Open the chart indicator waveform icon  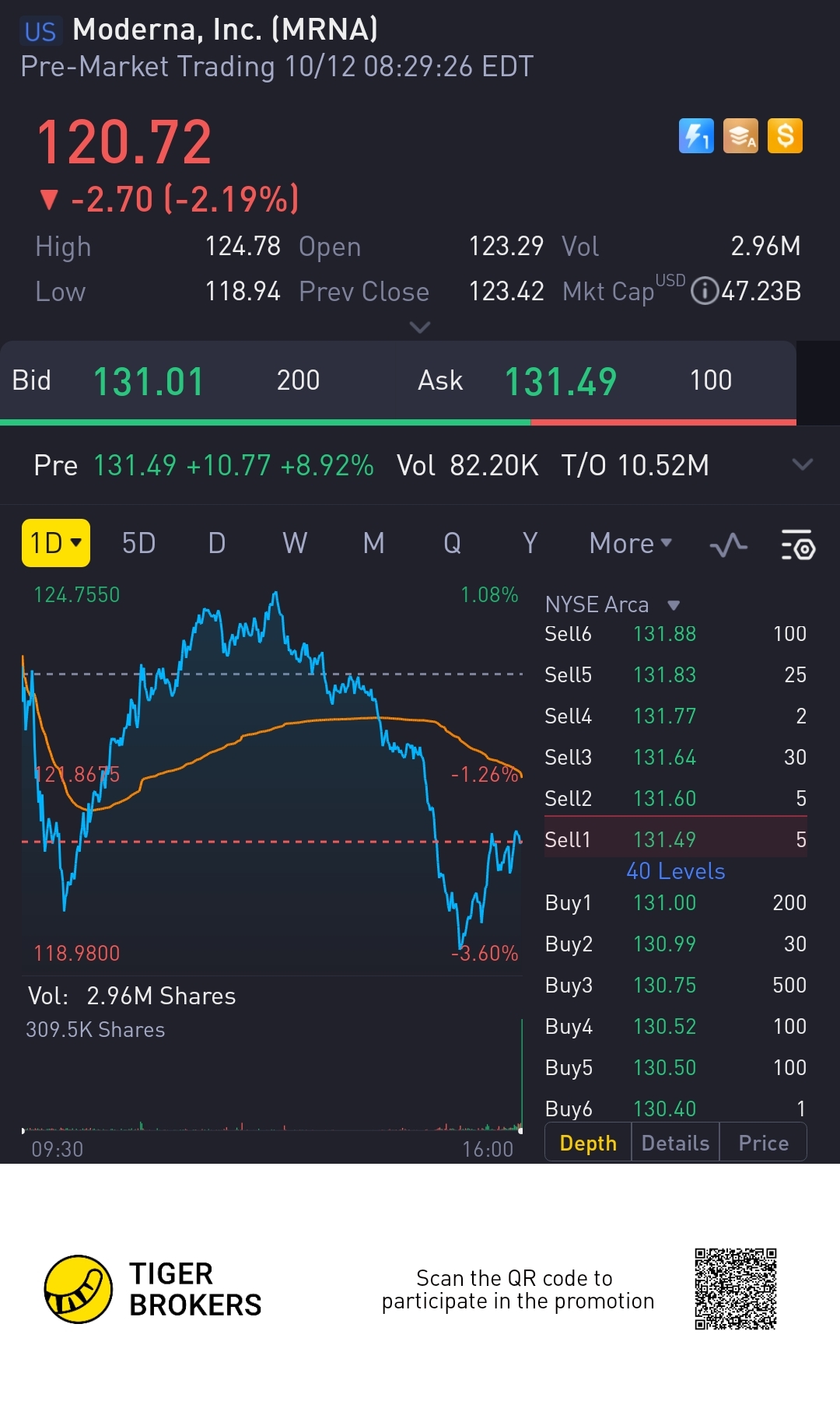729,545
